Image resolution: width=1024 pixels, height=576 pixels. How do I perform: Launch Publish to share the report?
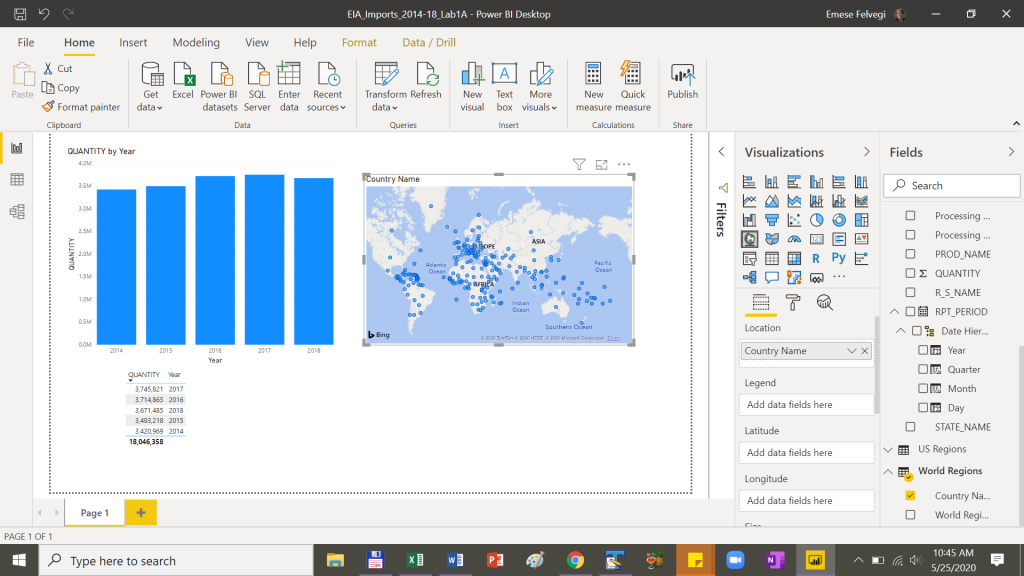pos(682,85)
